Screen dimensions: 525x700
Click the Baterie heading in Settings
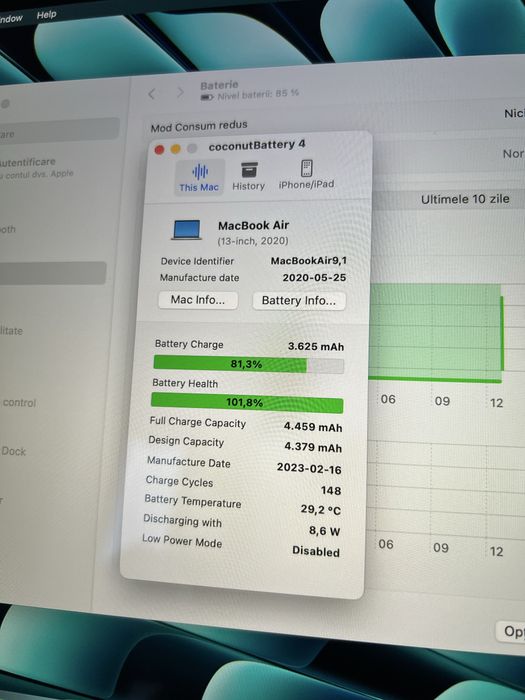coord(219,85)
